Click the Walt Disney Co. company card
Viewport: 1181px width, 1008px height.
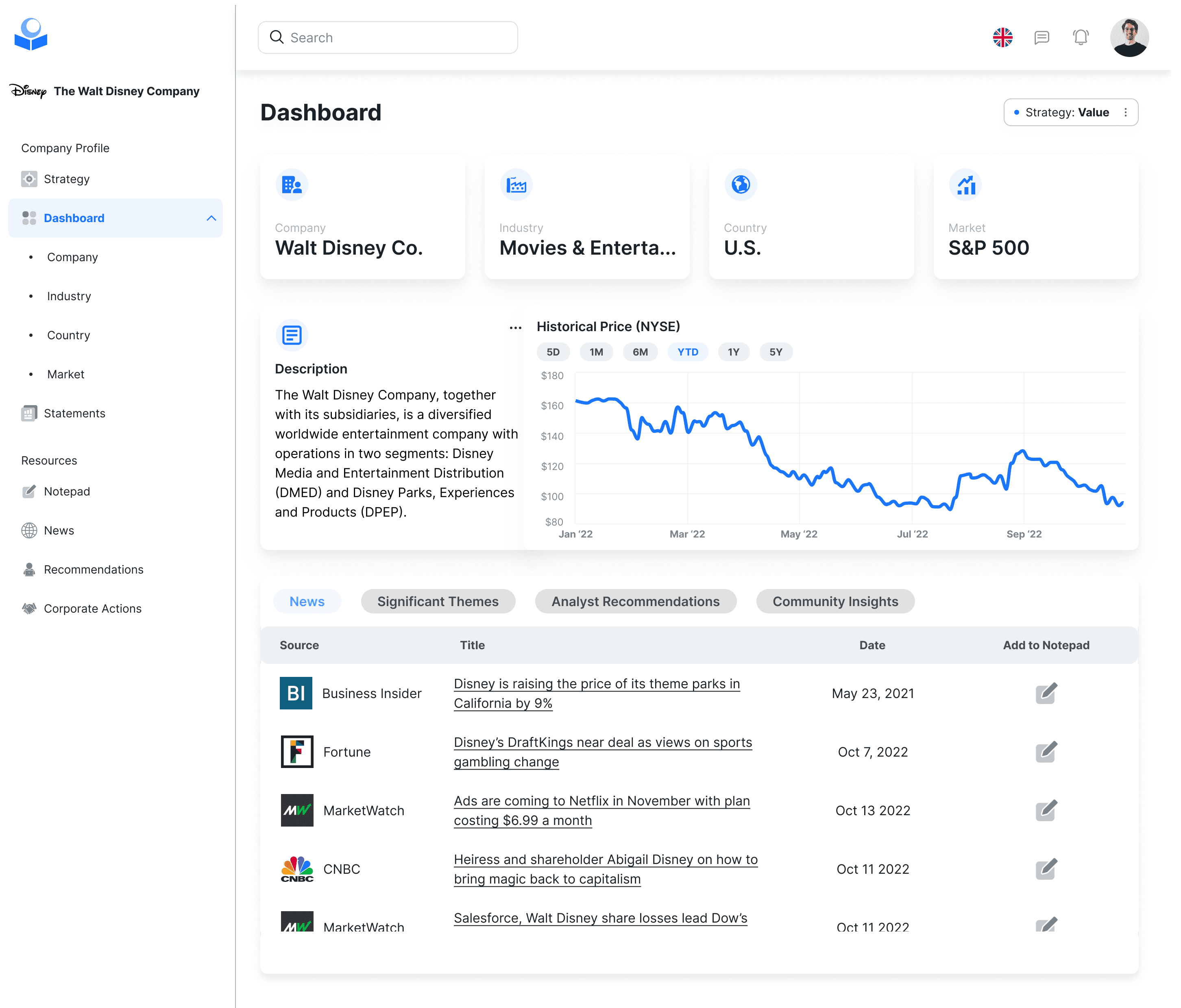[x=362, y=217]
